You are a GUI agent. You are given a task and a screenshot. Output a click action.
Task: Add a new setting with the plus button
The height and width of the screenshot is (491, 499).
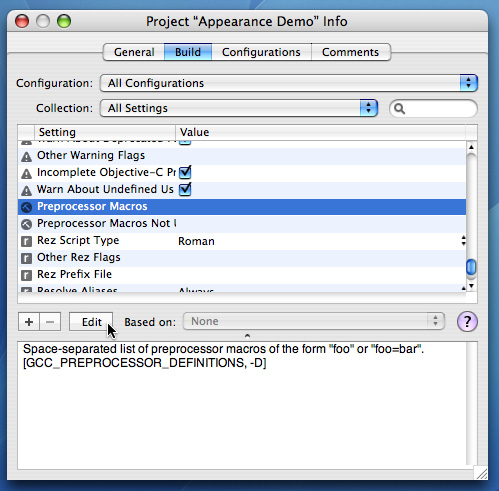[x=29, y=322]
